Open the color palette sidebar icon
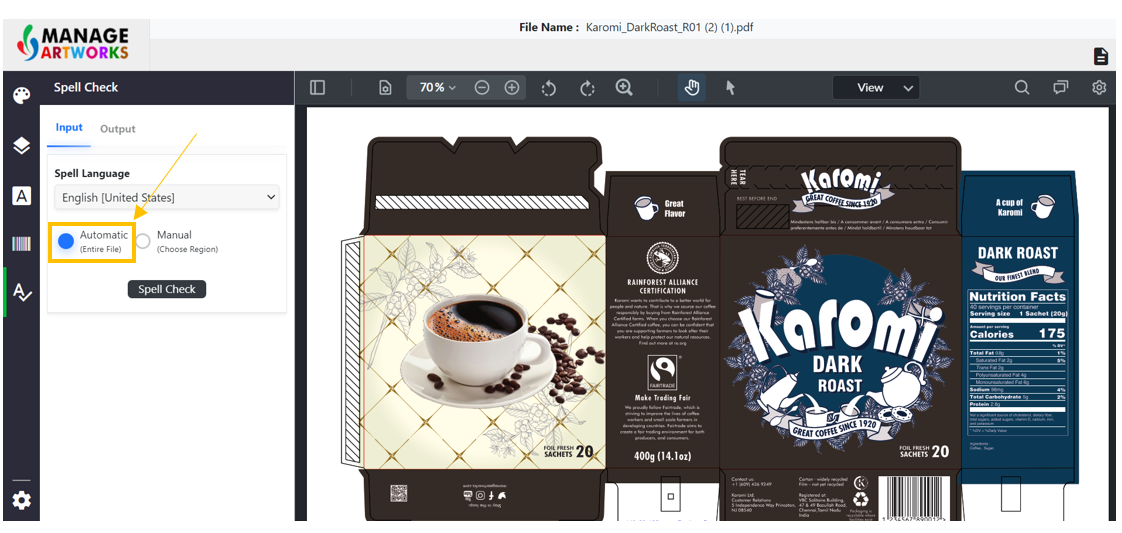Viewport: 1122px width, 533px height. coord(21,96)
